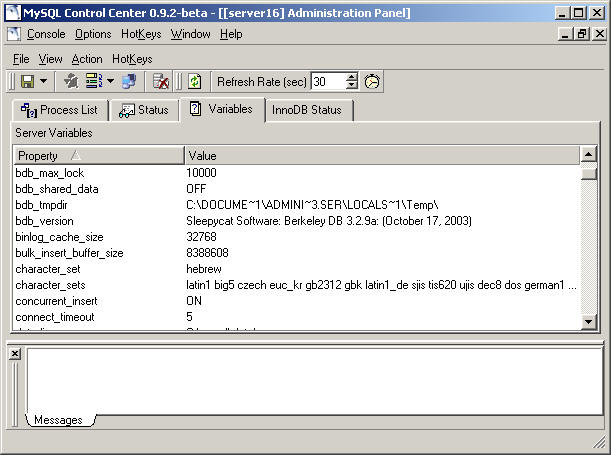Click the bug-shaped server tool icon
This screenshot has height=455, width=611.
[70, 81]
